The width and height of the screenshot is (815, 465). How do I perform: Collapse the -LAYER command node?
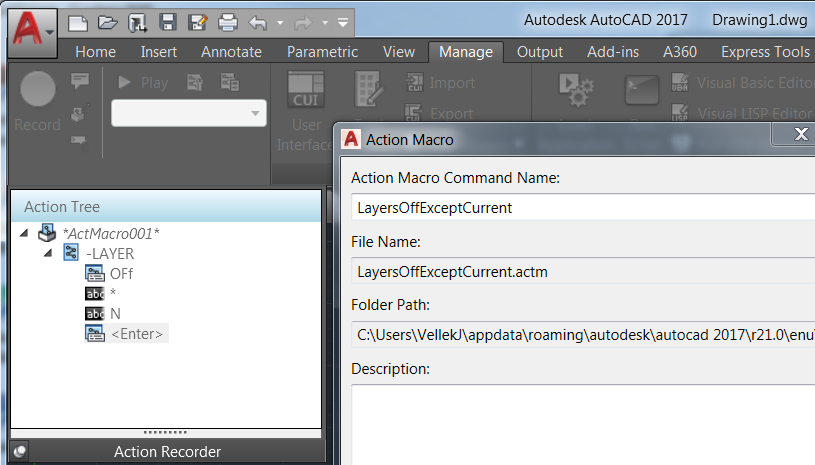click(47, 253)
